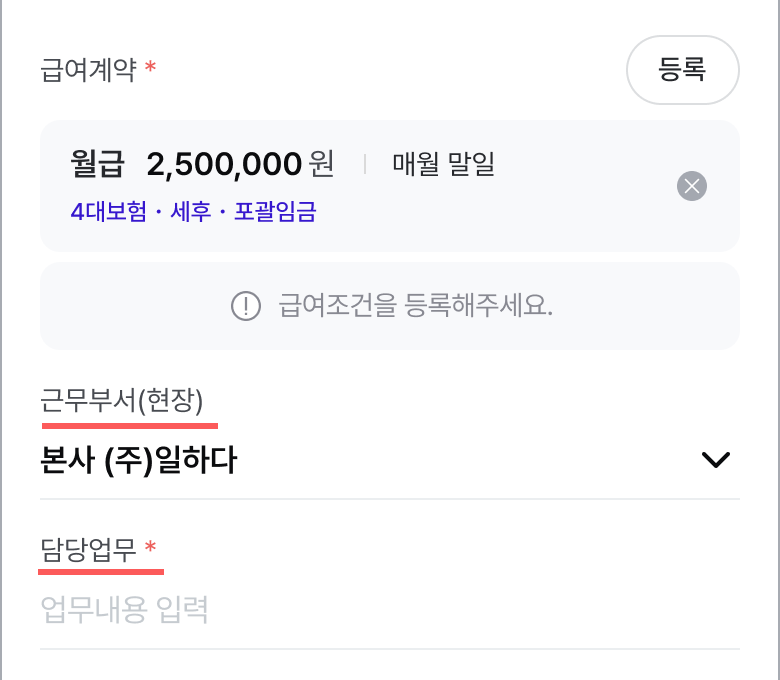Click the 원 currency unit text
The image size is (780, 680).
(x=321, y=164)
